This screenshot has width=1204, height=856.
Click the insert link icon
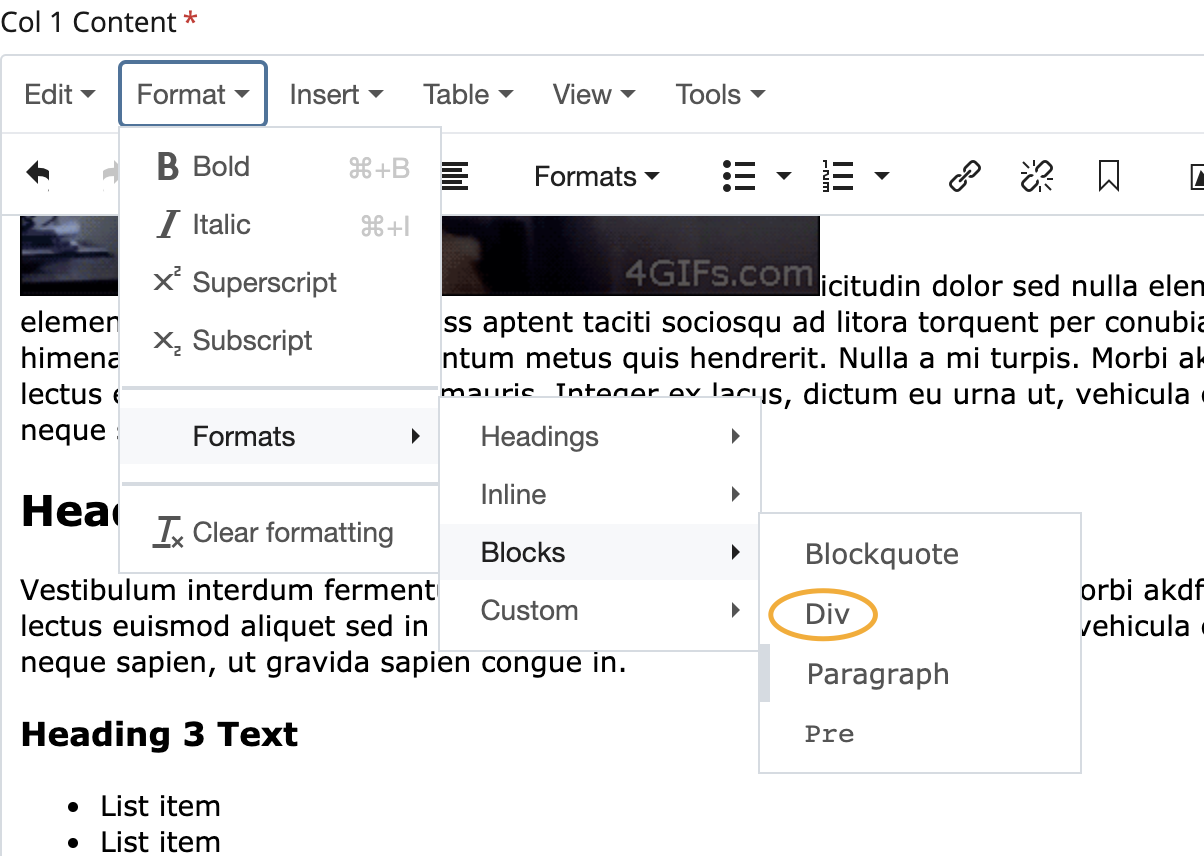(x=964, y=177)
